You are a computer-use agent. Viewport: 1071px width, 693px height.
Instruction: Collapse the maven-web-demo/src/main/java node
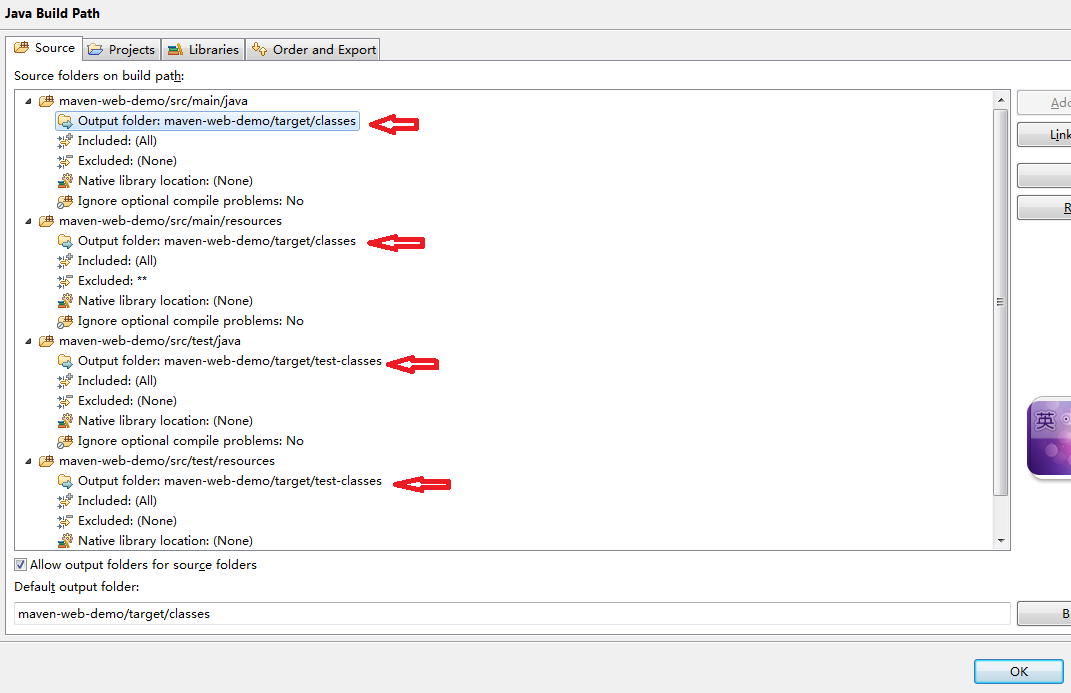pyautogui.click(x=28, y=101)
